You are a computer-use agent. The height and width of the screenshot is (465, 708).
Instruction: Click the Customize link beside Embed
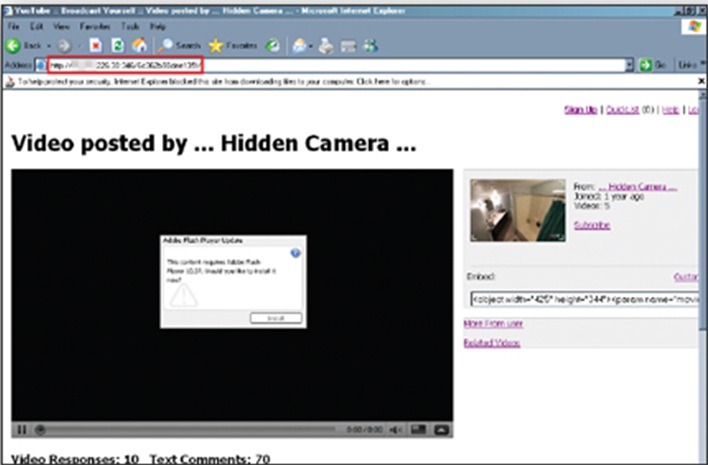click(686, 277)
